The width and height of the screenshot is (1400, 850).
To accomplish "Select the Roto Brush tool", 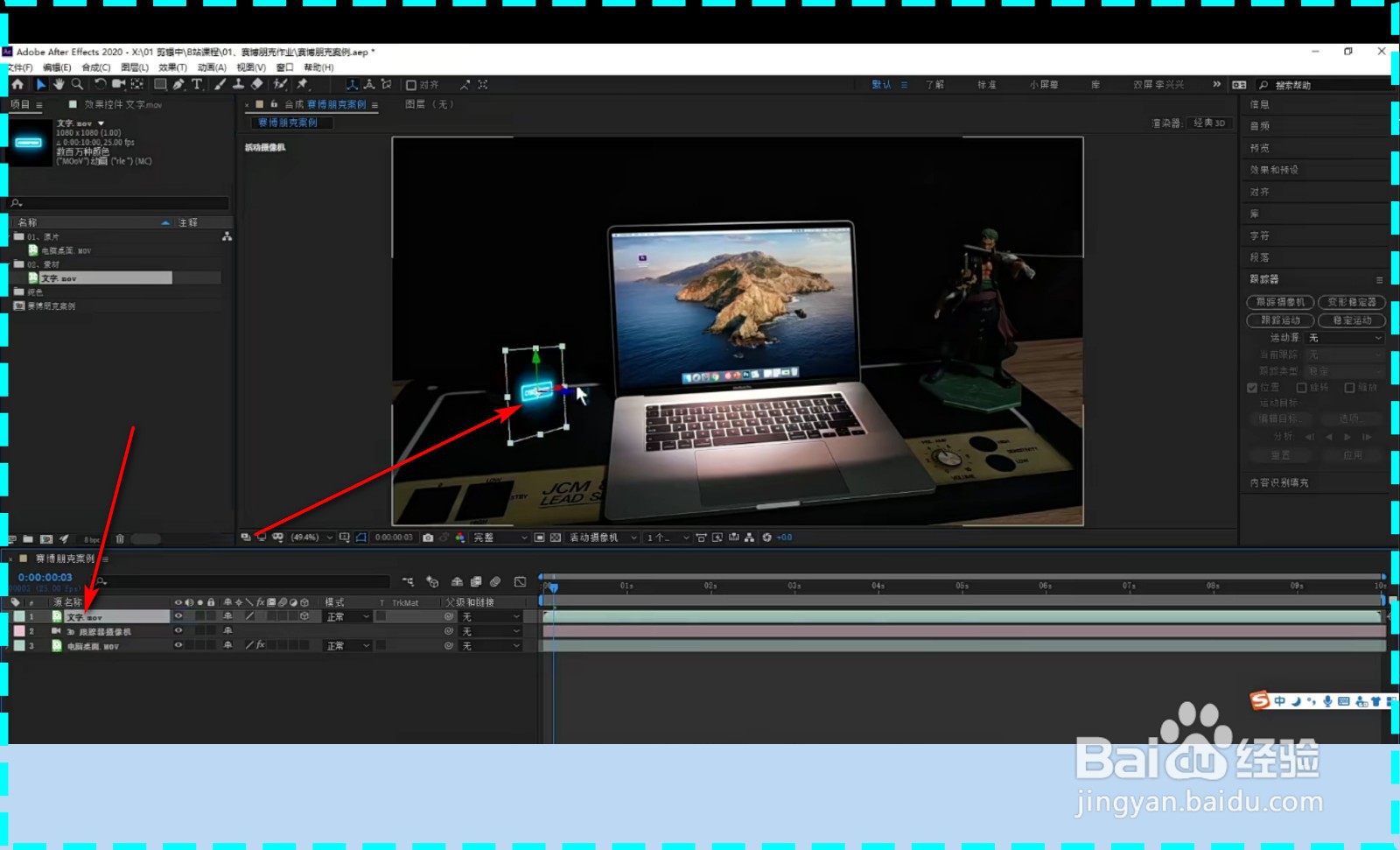I will click(x=280, y=84).
